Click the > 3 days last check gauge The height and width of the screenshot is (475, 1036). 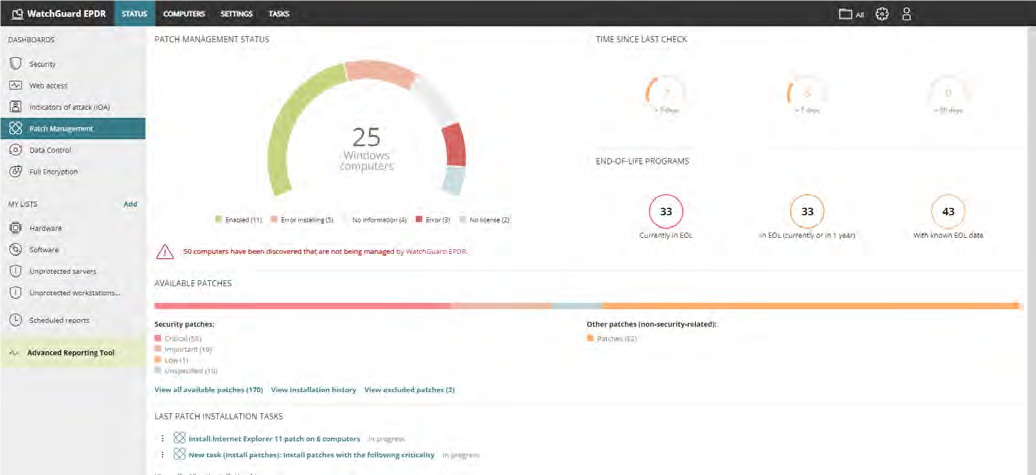(666, 94)
